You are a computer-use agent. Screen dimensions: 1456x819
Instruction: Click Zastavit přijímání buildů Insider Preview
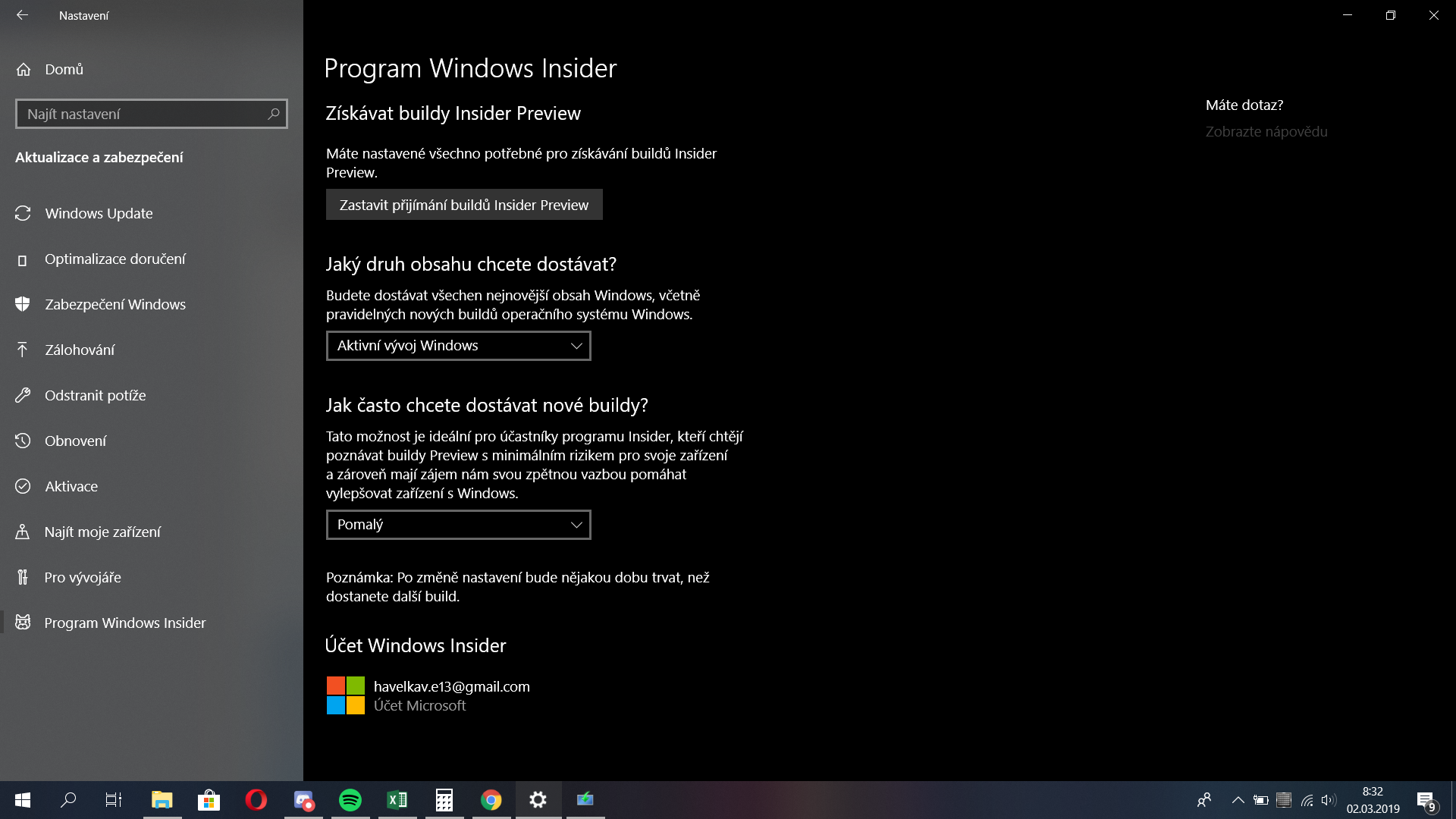pos(464,205)
